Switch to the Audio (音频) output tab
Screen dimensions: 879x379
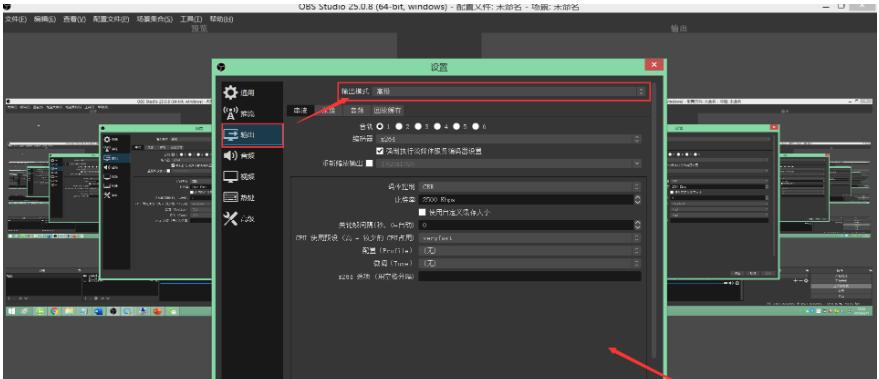(x=356, y=110)
